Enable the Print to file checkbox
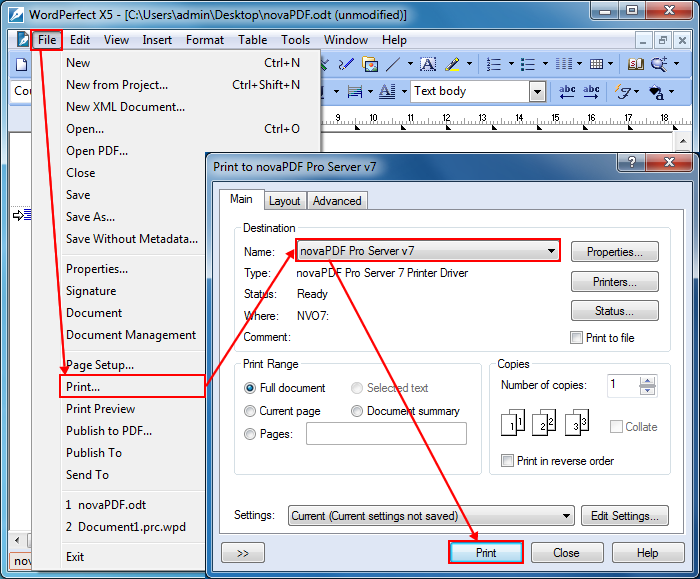This screenshot has width=700, height=579. [576, 337]
